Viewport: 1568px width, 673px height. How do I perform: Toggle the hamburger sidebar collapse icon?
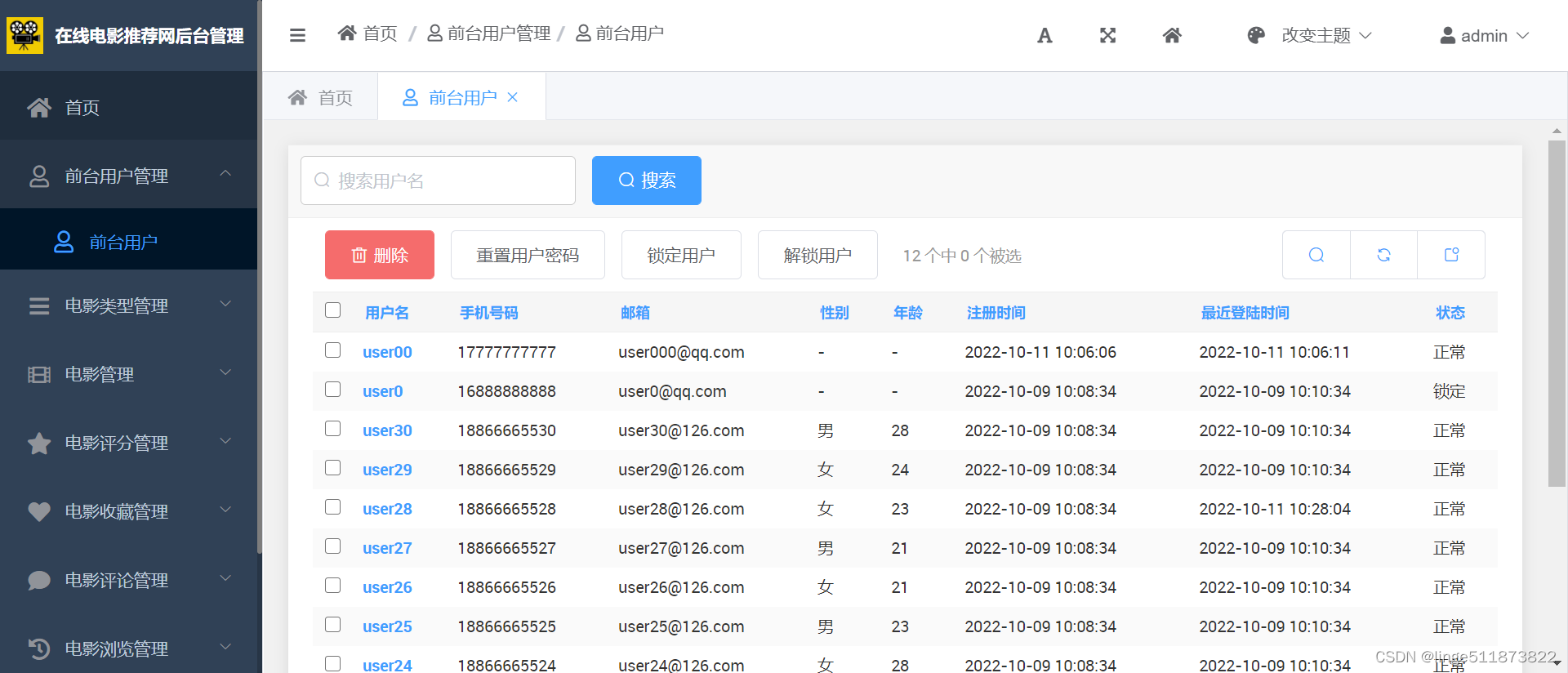(297, 35)
